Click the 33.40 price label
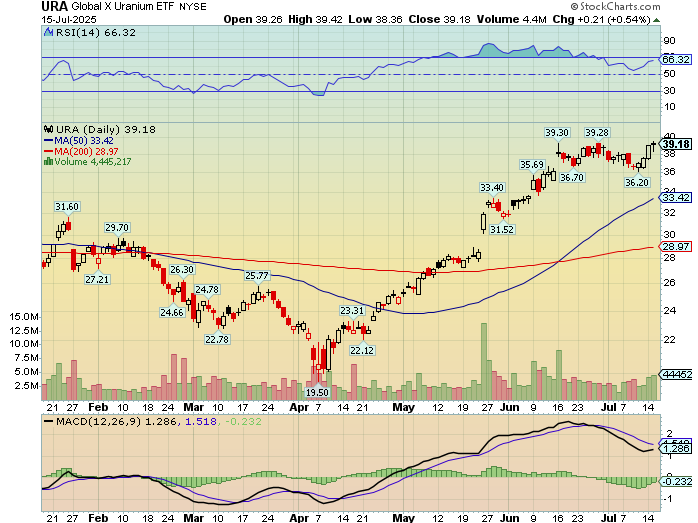698x523 pixels. (x=492, y=188)
